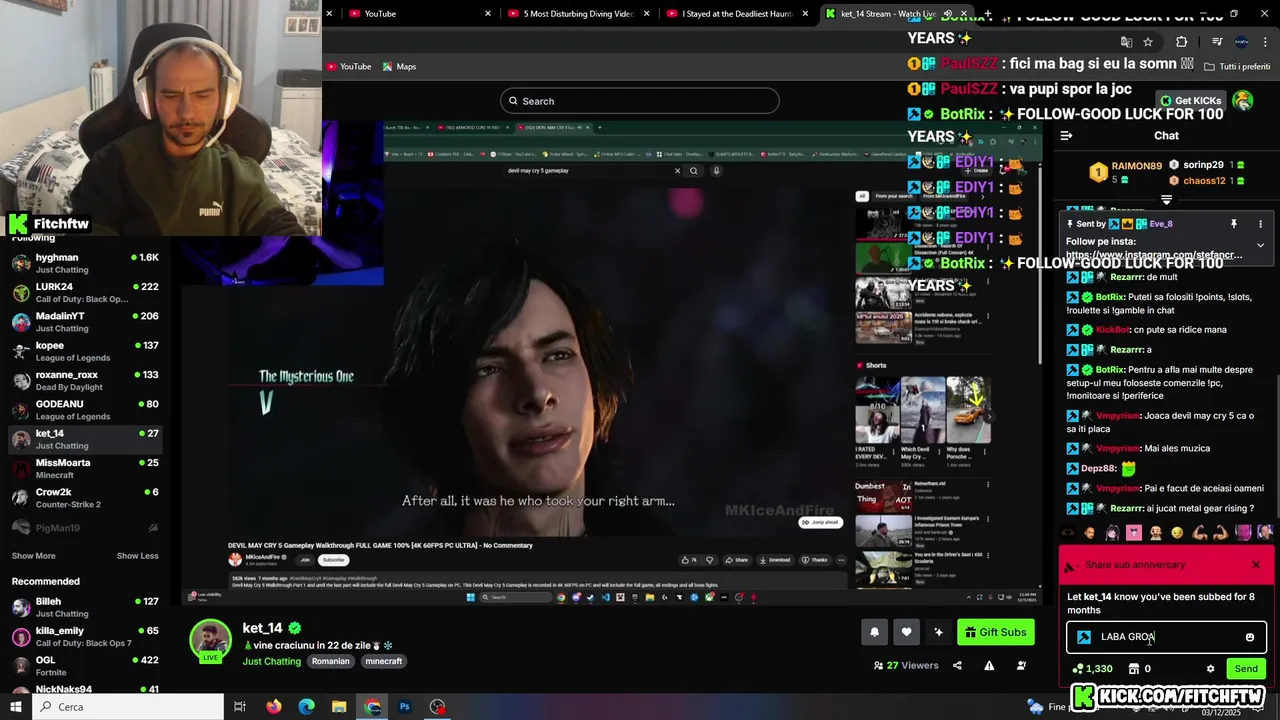Viewport: 1280px width, 720px height.
Task: Open GODEANU channel in sidebar
Action: tap(85, 409)
